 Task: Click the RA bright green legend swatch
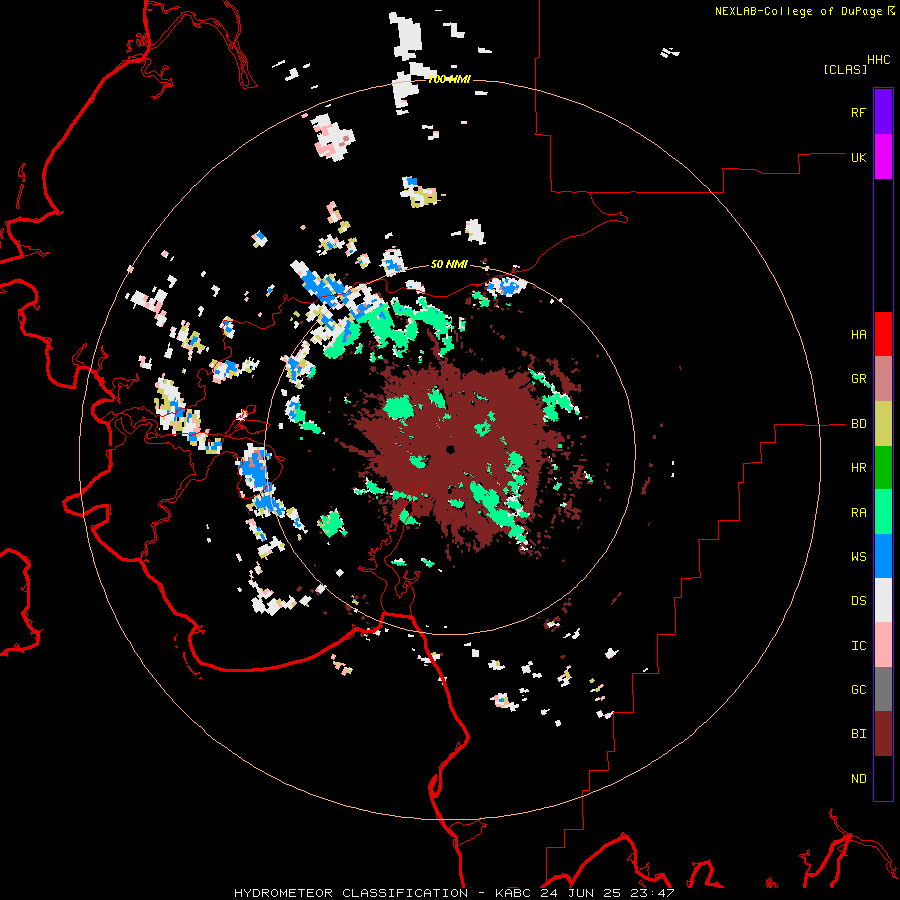click(x=883, y=512)
